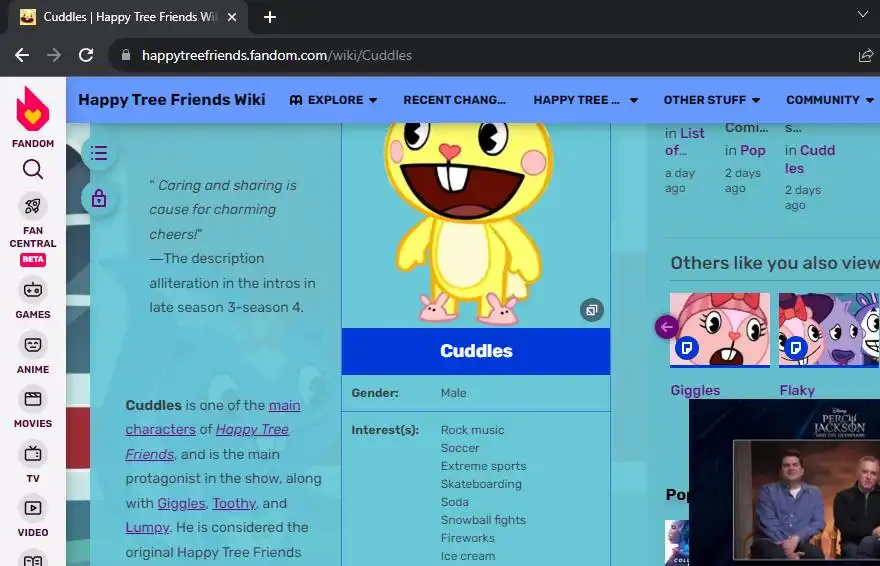
Task: Click the infobox image gallery icon
Action: (x=592, y=310)
